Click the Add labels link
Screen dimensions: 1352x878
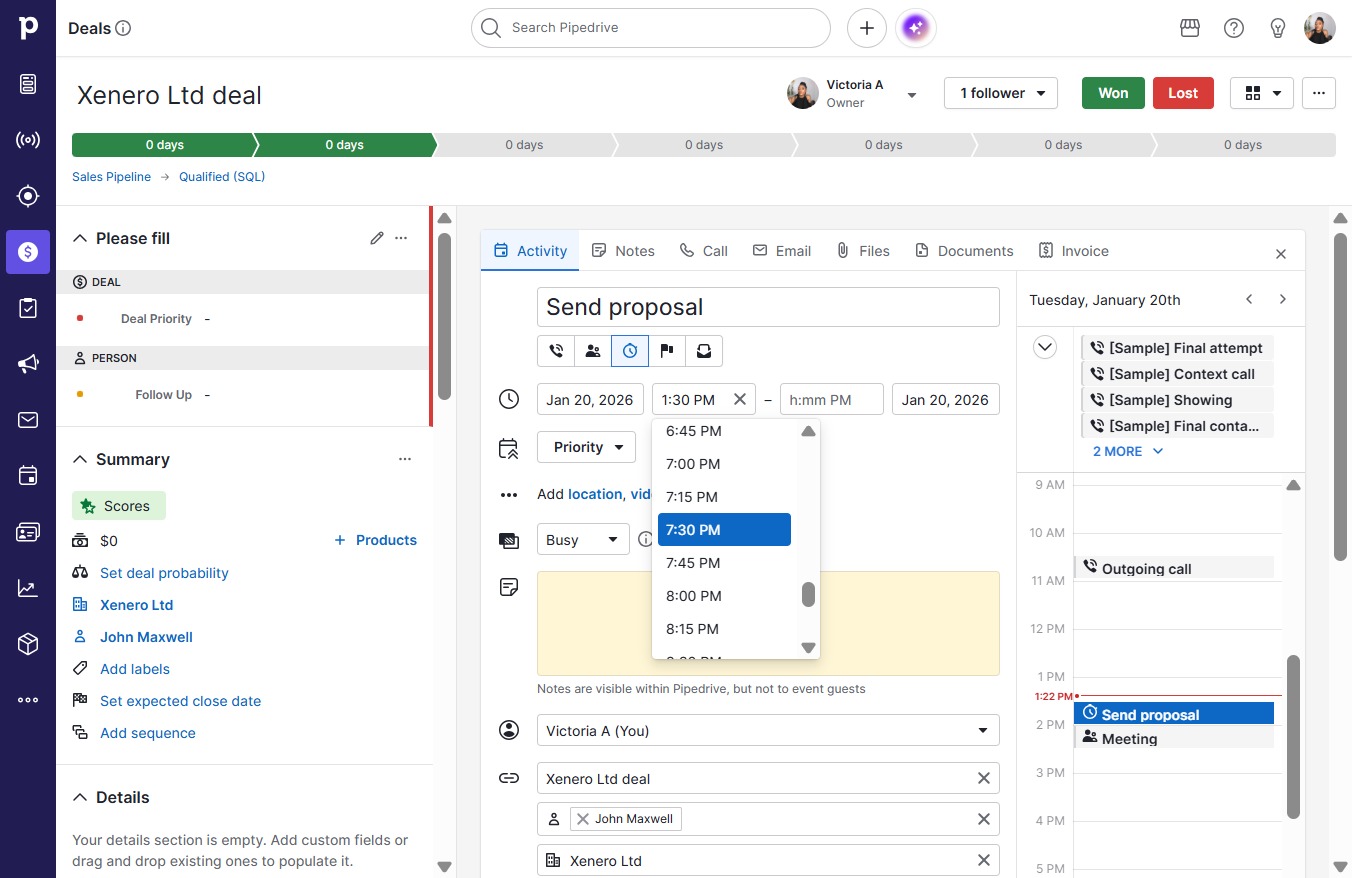[x=135, y=669]
